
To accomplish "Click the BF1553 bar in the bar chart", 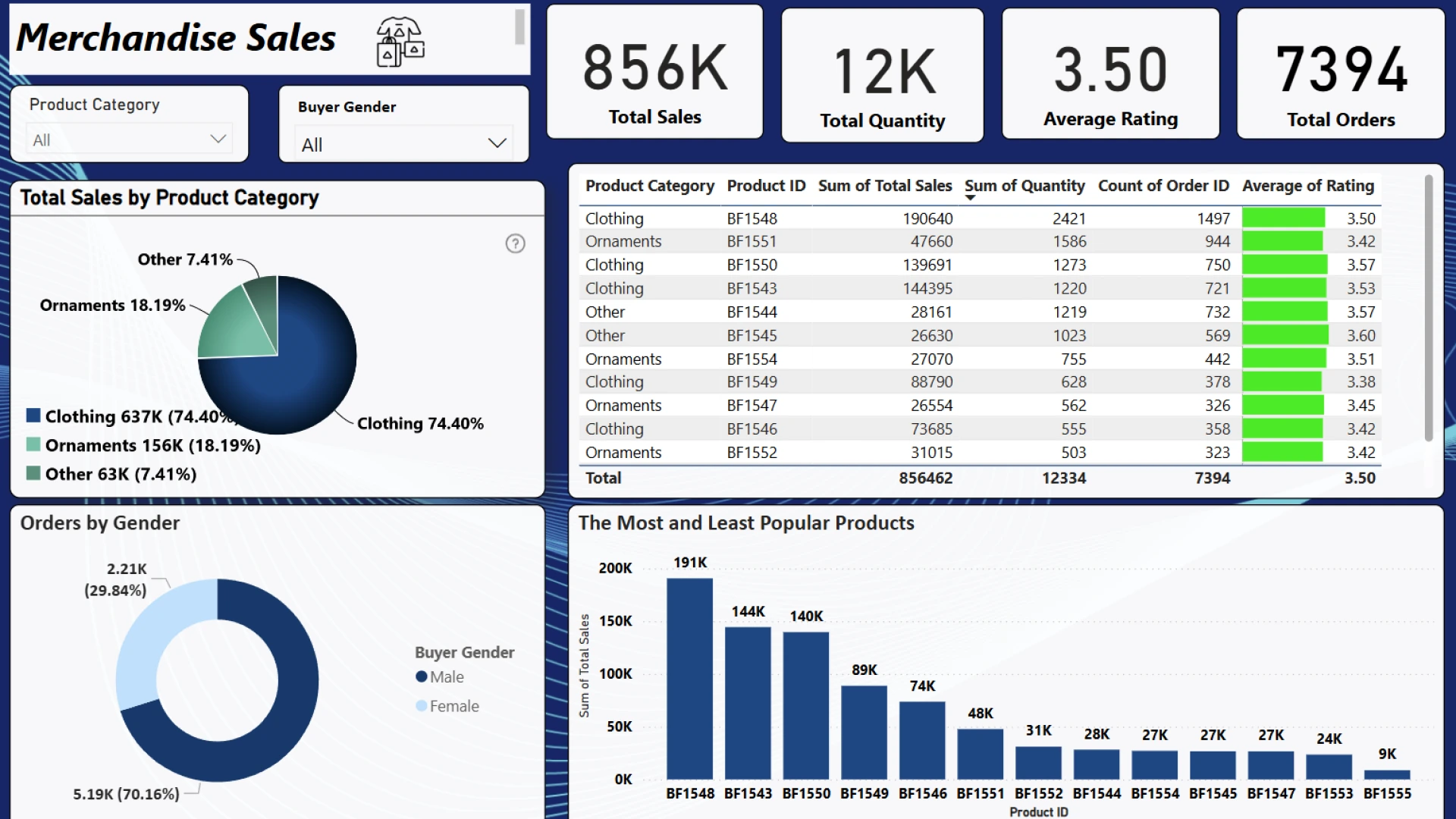I will (x=1329, y=767).
